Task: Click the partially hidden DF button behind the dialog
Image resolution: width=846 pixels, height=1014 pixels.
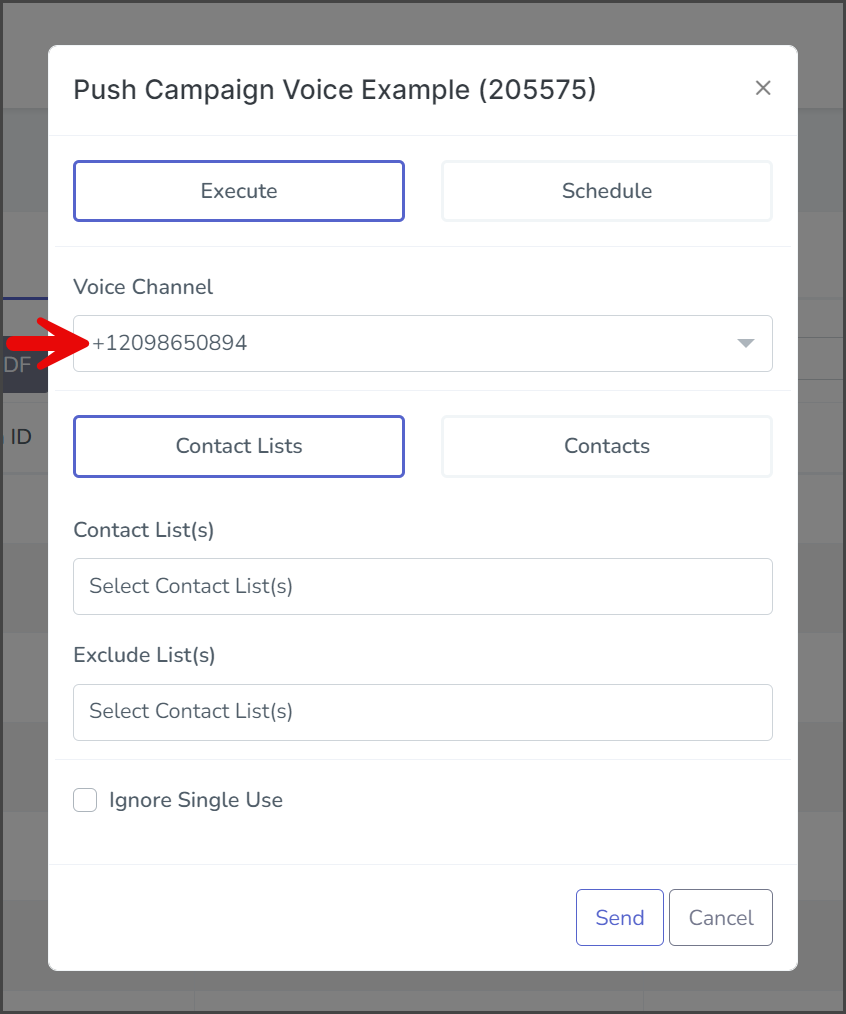Action: (x=25, y=365)
